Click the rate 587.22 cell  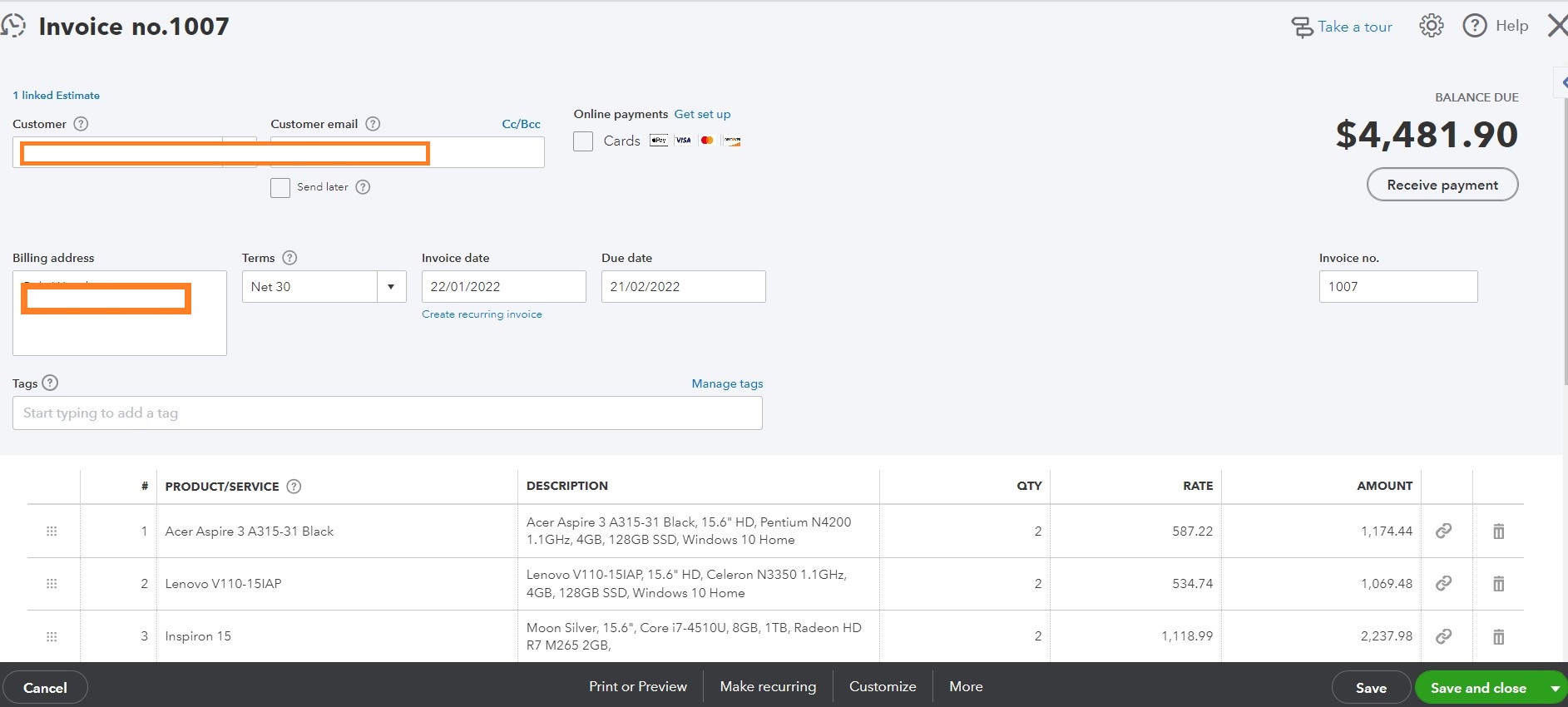(x=1135, y=531)
